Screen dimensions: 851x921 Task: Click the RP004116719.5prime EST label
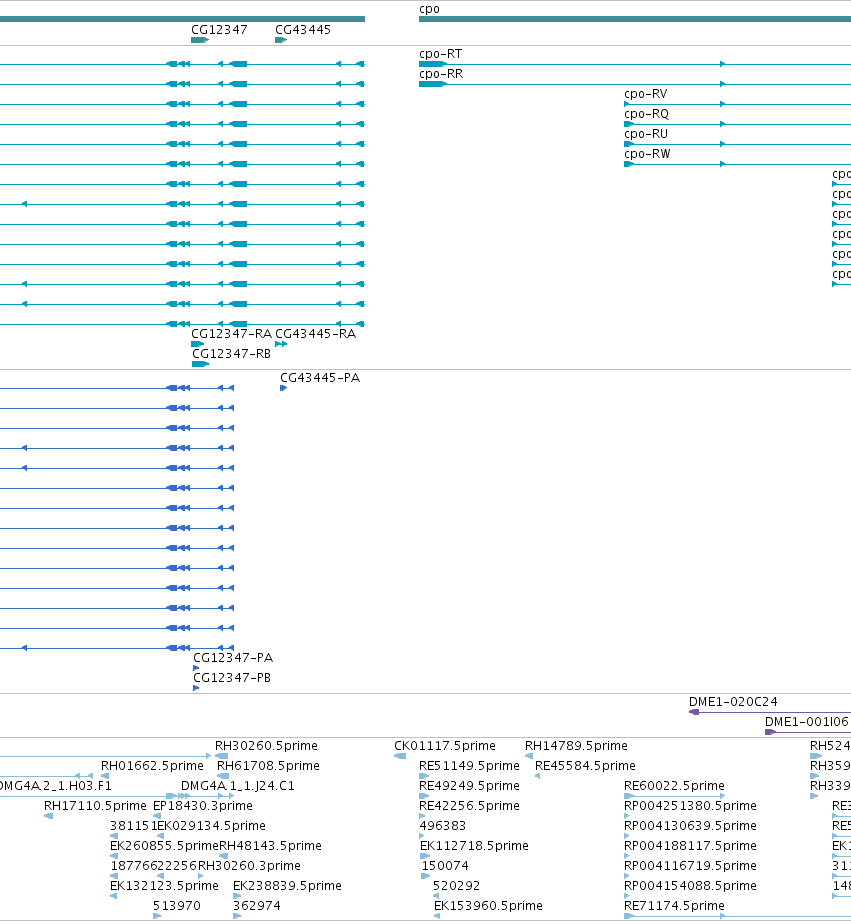[690, 866]
